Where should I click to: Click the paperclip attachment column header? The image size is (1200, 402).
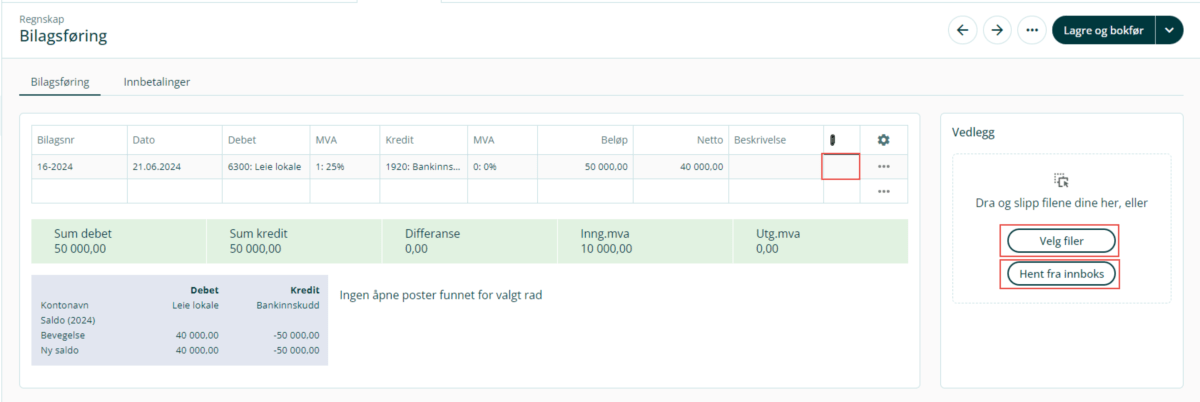point(832,140)
